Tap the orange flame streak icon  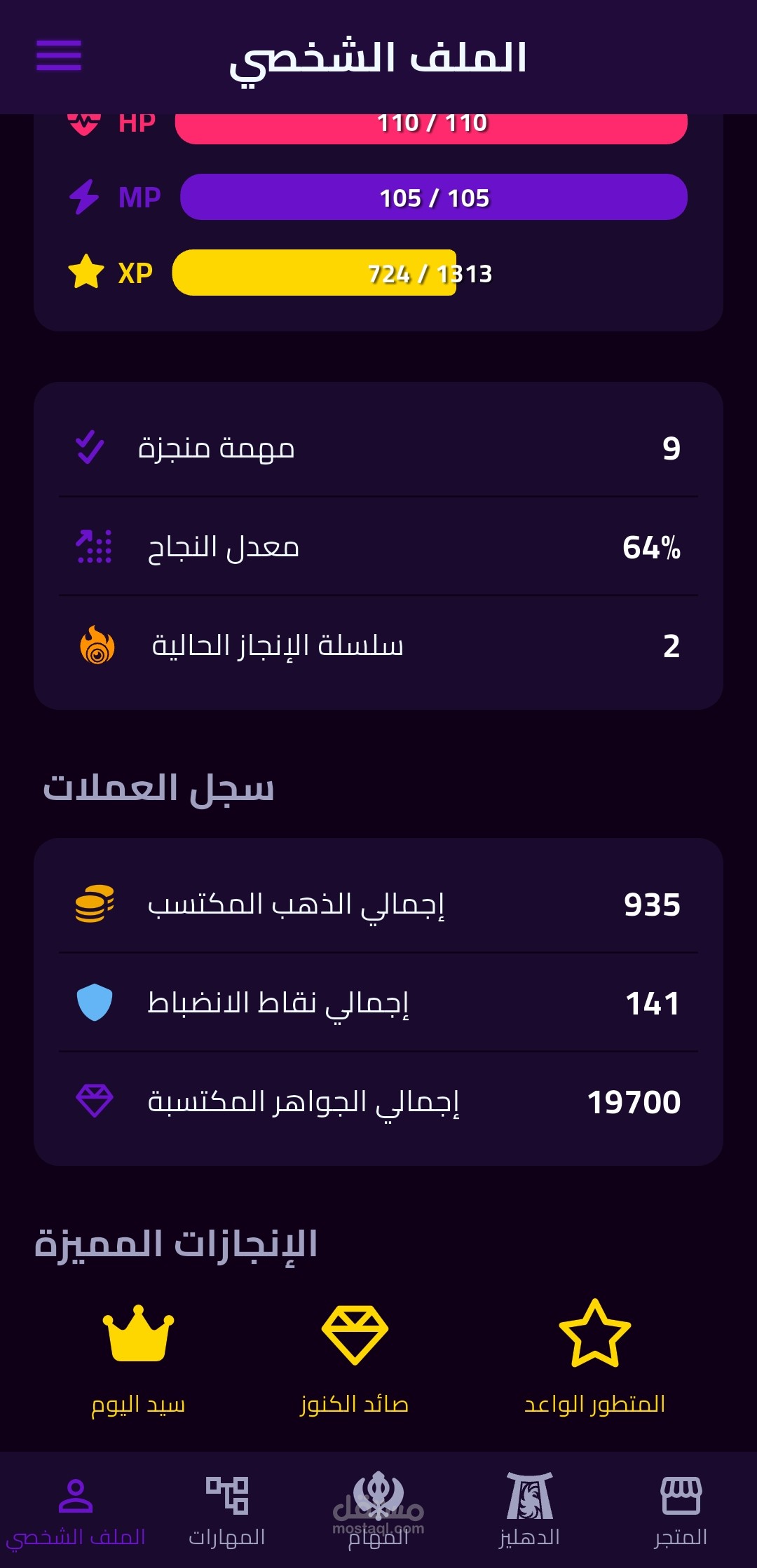[97, 645]
